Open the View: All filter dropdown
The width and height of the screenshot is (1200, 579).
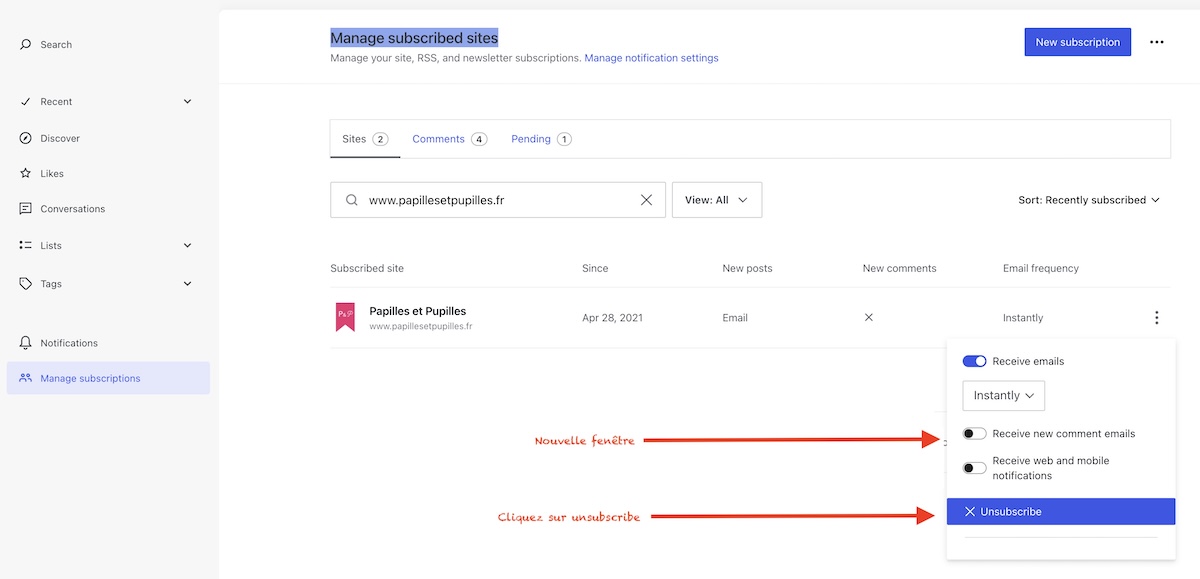[716, 200]
